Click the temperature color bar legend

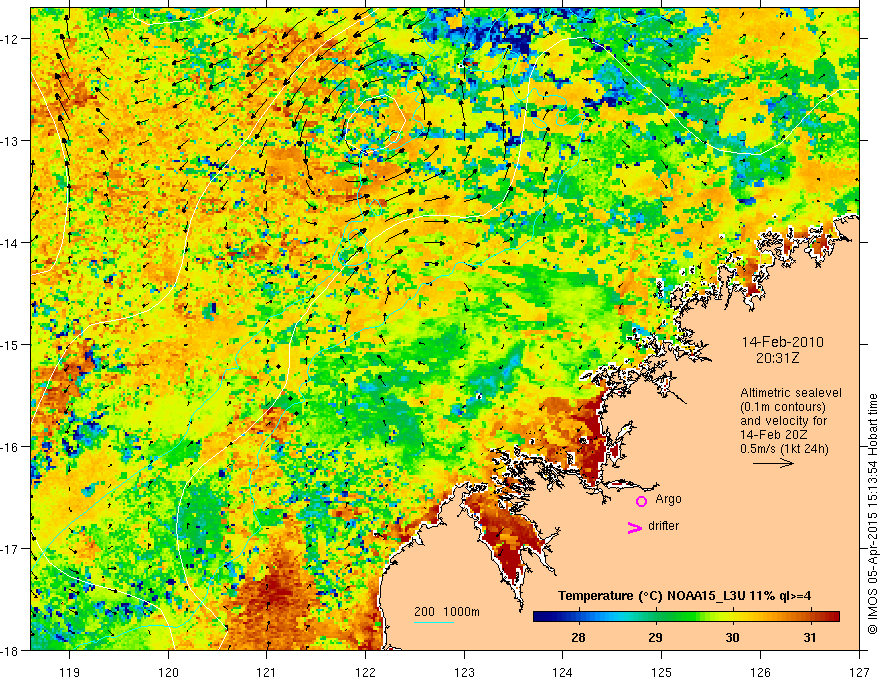tap(686, 617)
